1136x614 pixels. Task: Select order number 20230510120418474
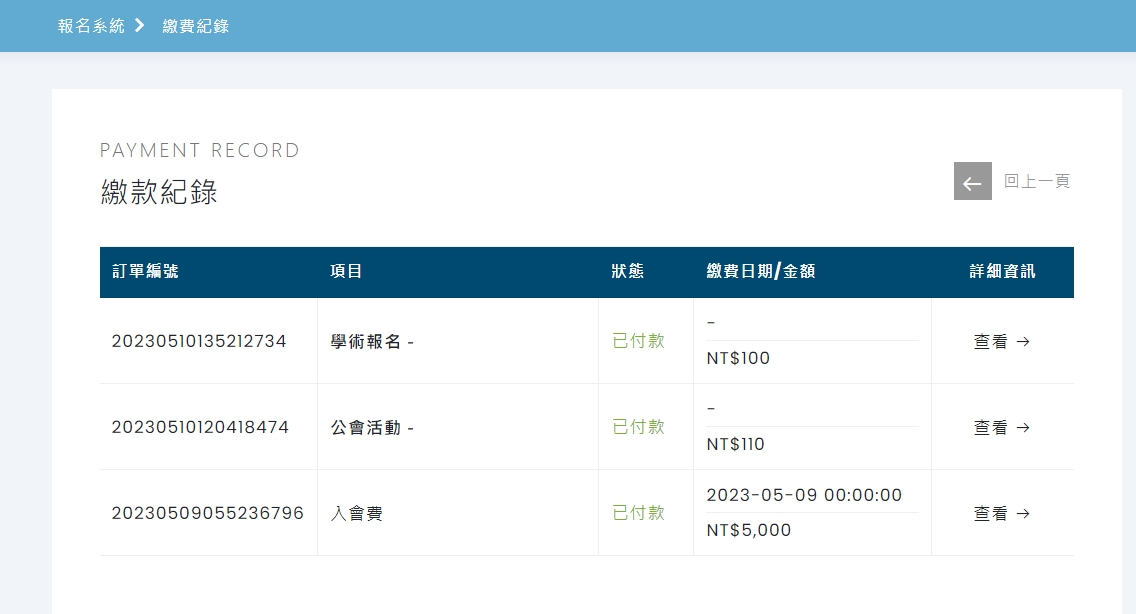coord(200,428)
